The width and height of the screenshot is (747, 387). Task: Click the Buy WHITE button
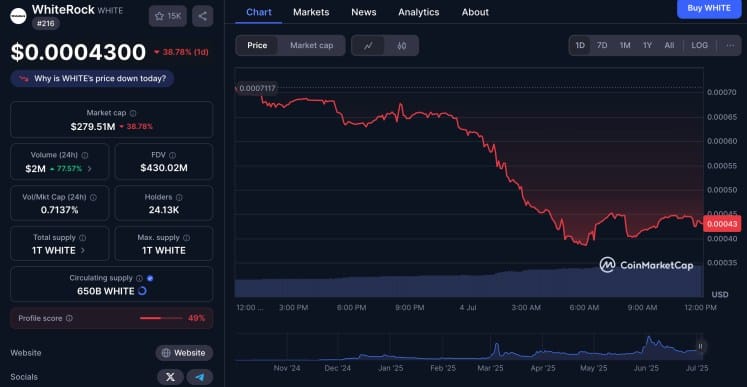coord(709,9)
